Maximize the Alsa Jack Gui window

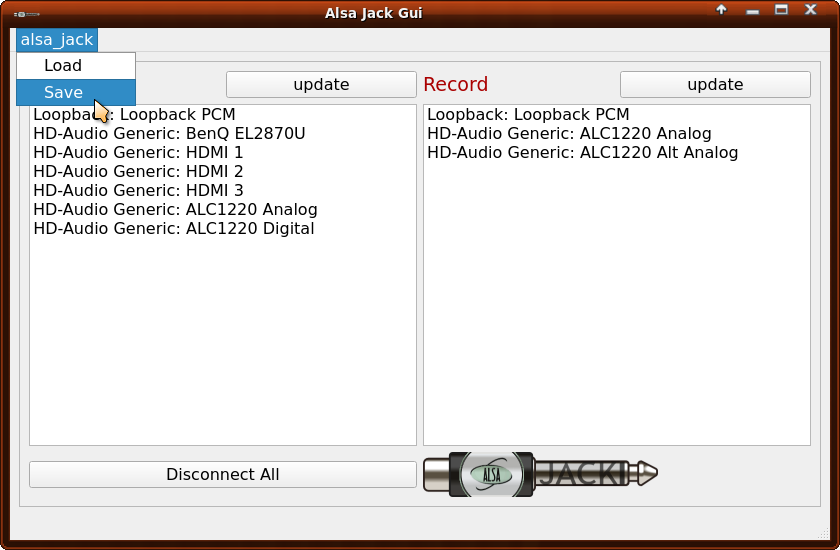pos(782,10)
